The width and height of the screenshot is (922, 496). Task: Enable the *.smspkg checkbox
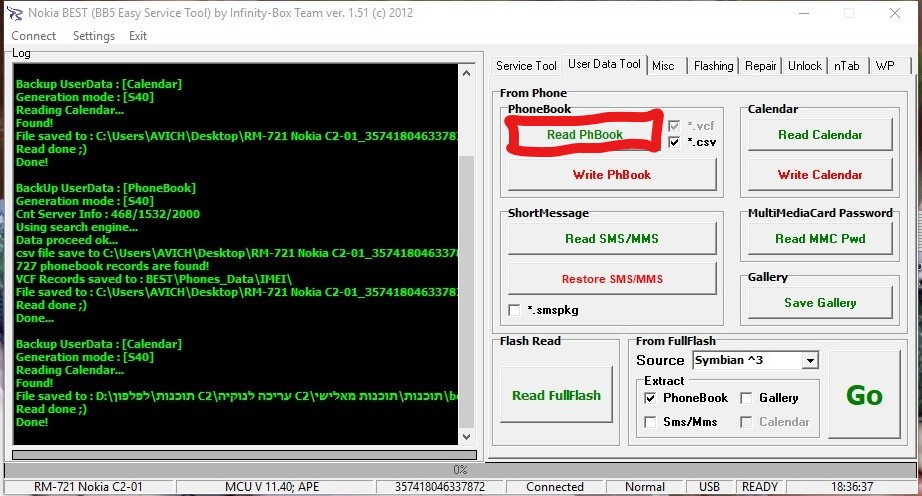tap(515, 310)
